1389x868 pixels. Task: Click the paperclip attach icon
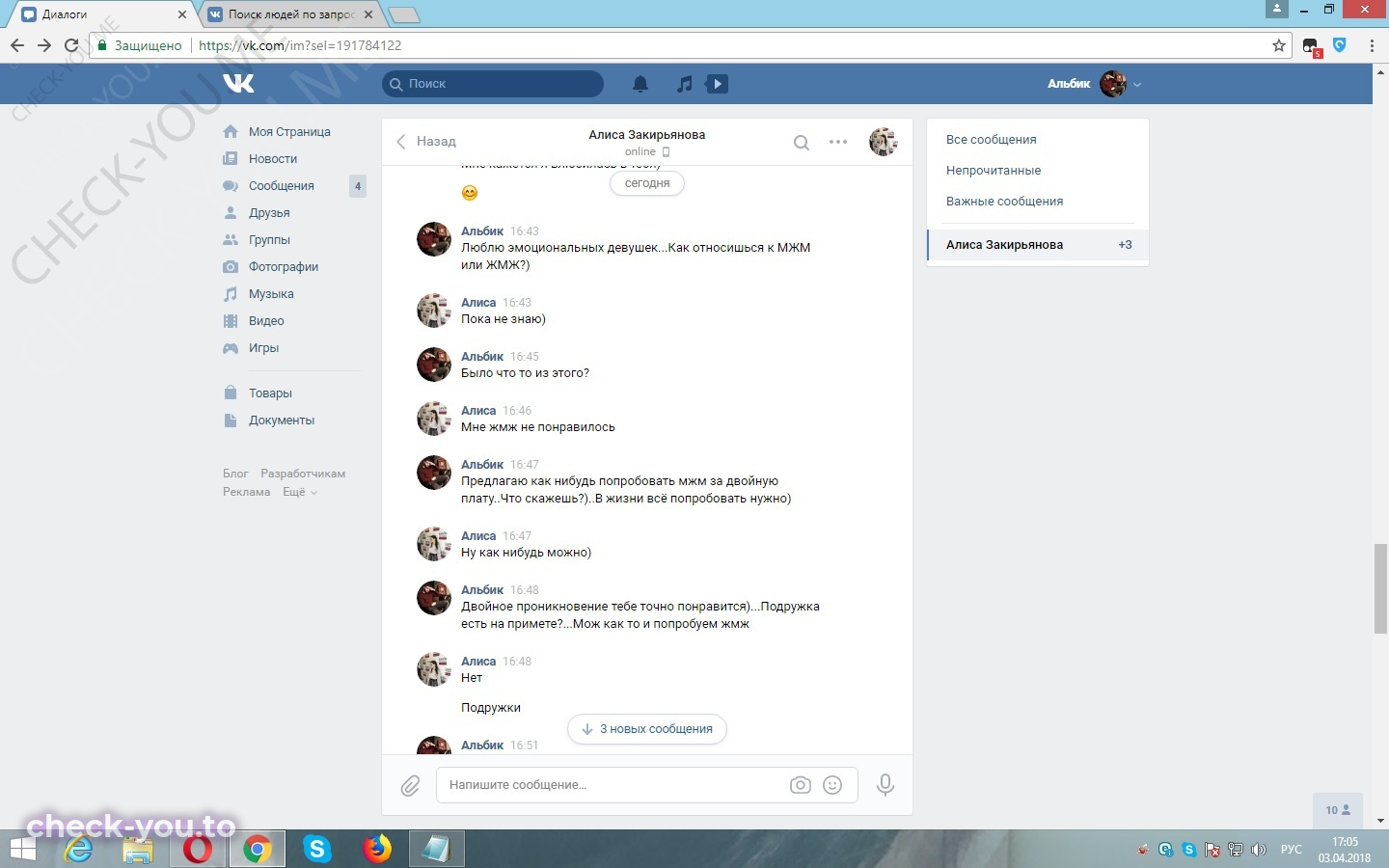coord(410,786)
